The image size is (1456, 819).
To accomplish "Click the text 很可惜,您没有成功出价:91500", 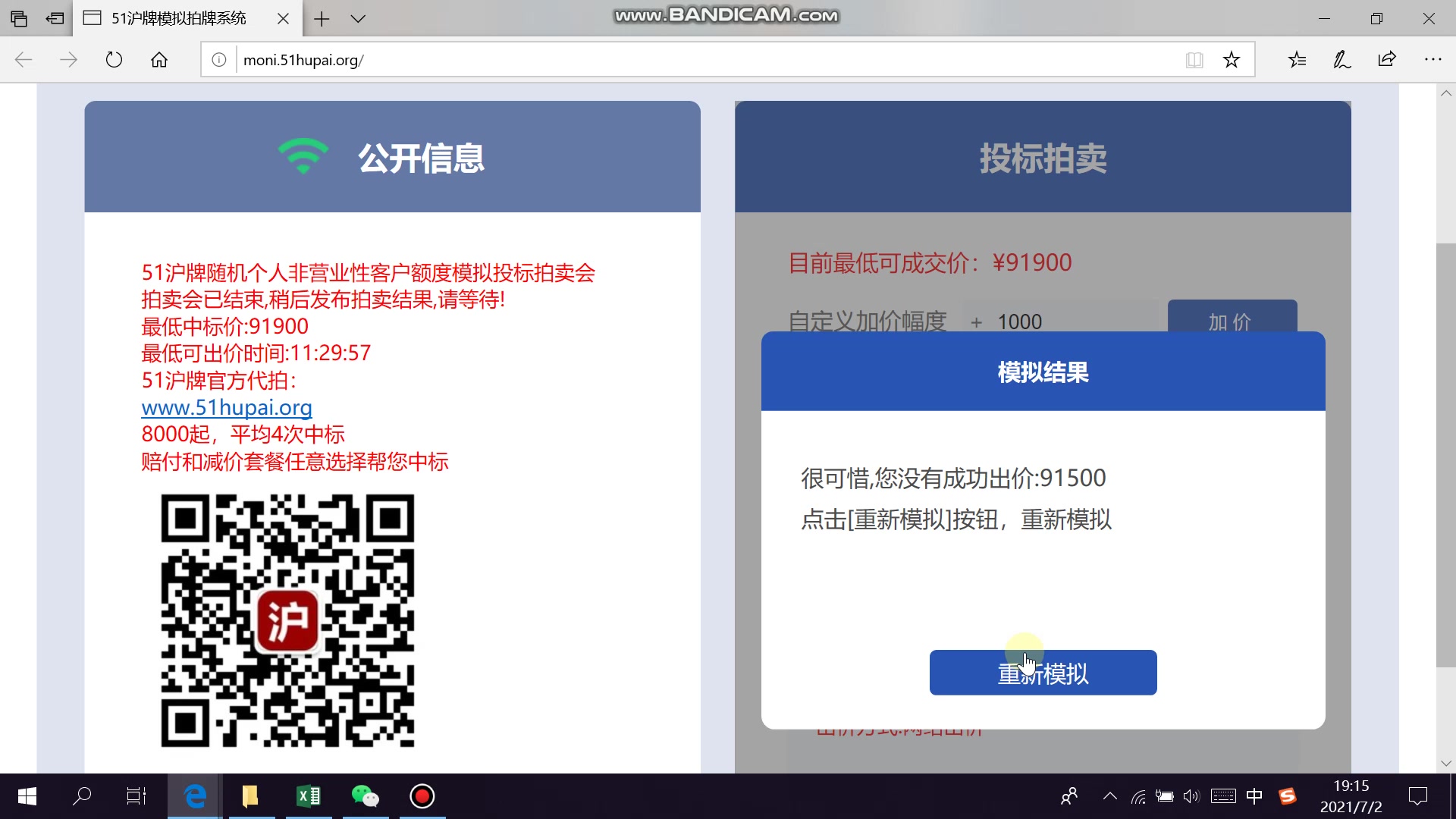I will [953, 479].
